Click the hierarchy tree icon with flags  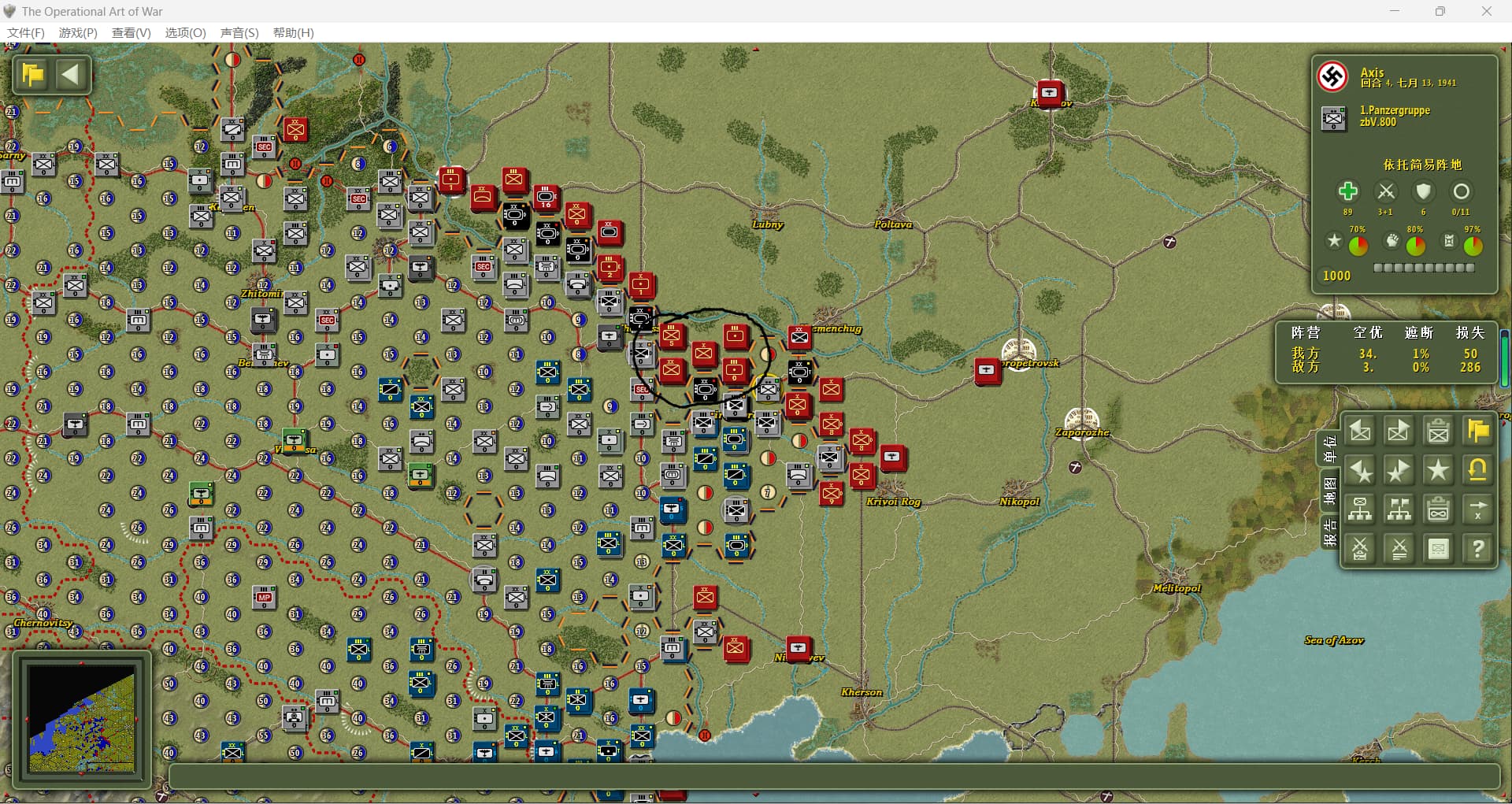pyautogui.click(x=1399, y=509)
